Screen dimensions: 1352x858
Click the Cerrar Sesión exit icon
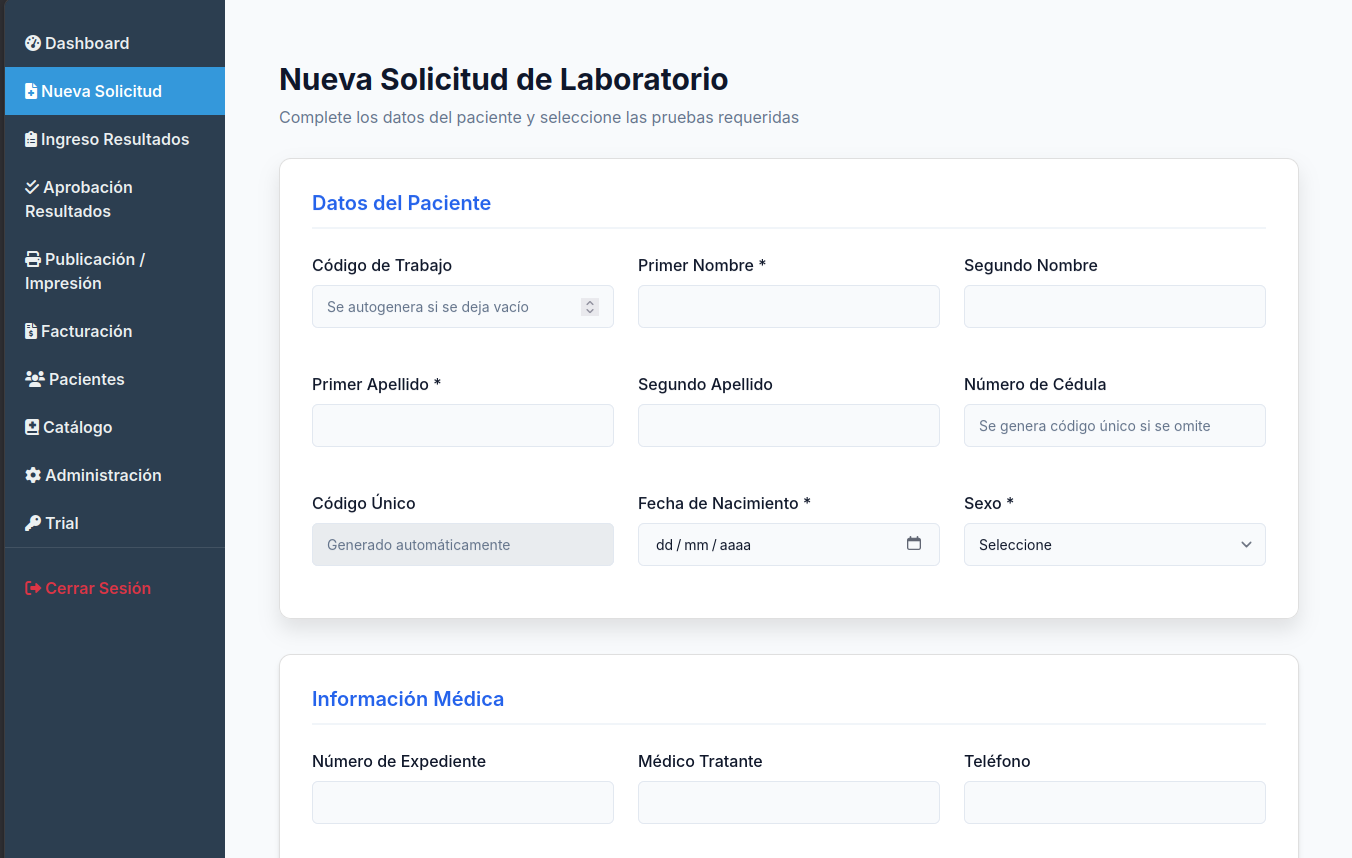point(33,588)
